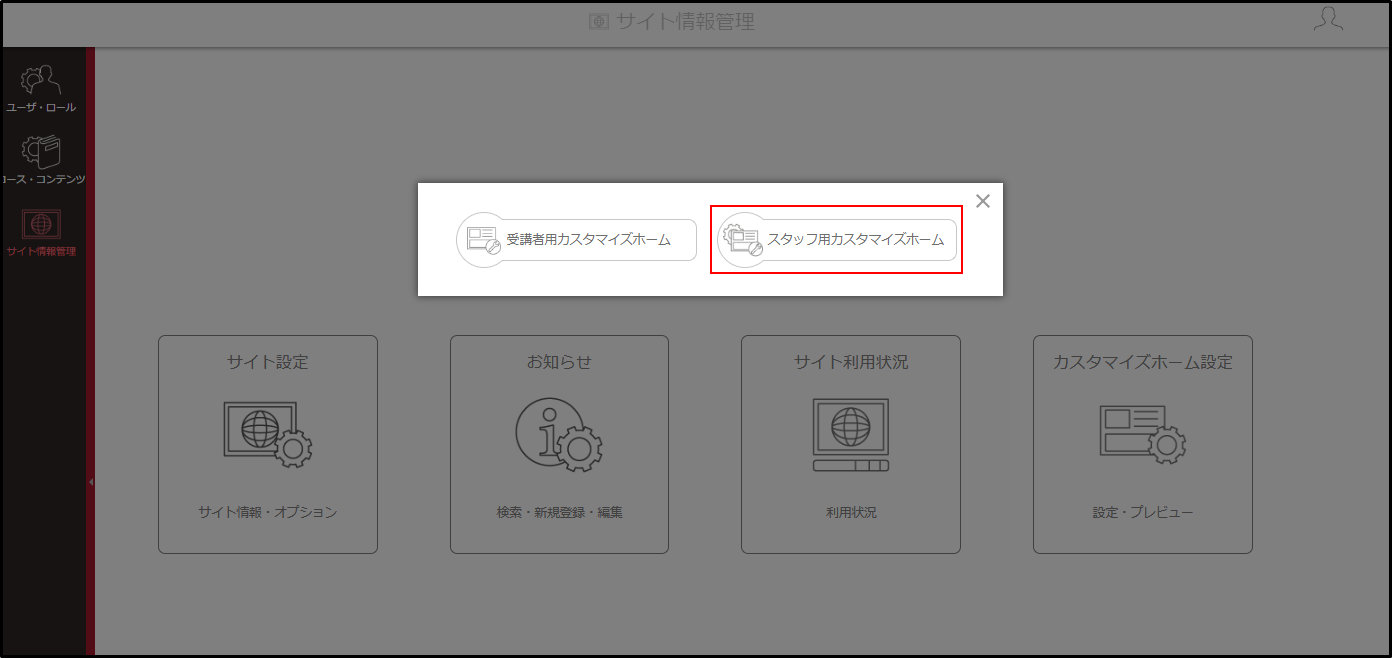
Task: Click 利用状況 label under the monitor
Action: (x=851, y=512)
